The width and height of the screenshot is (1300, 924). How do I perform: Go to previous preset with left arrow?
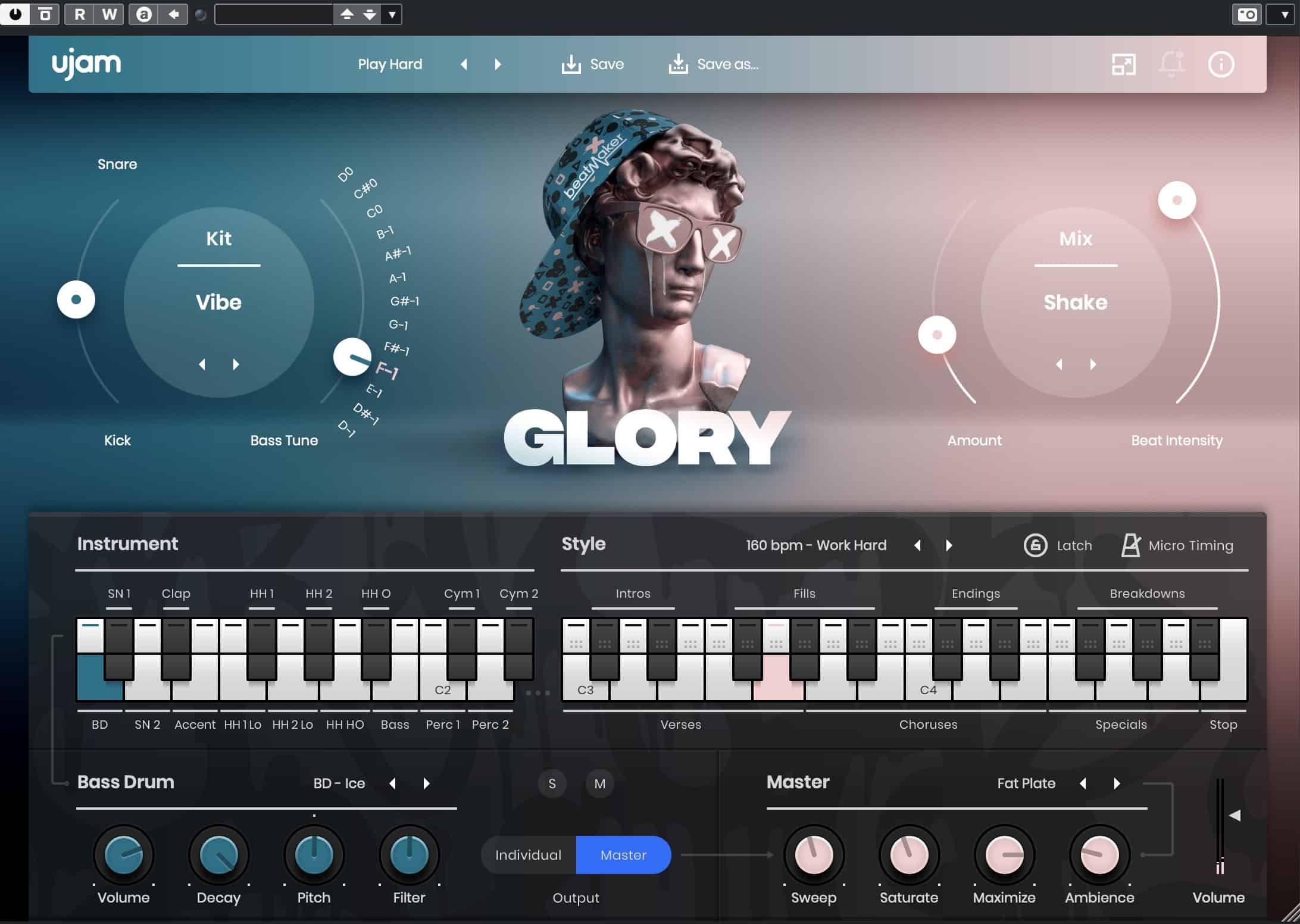464,64
